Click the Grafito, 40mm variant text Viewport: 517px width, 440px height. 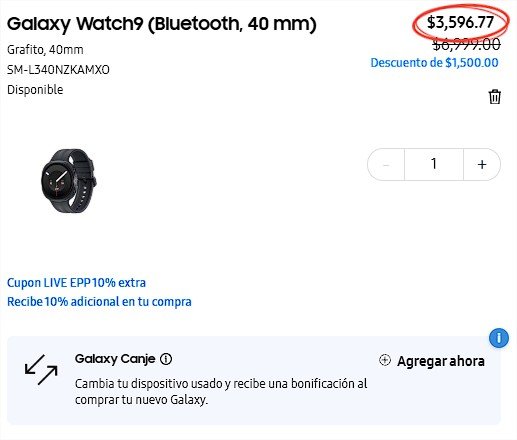[45, 50]
